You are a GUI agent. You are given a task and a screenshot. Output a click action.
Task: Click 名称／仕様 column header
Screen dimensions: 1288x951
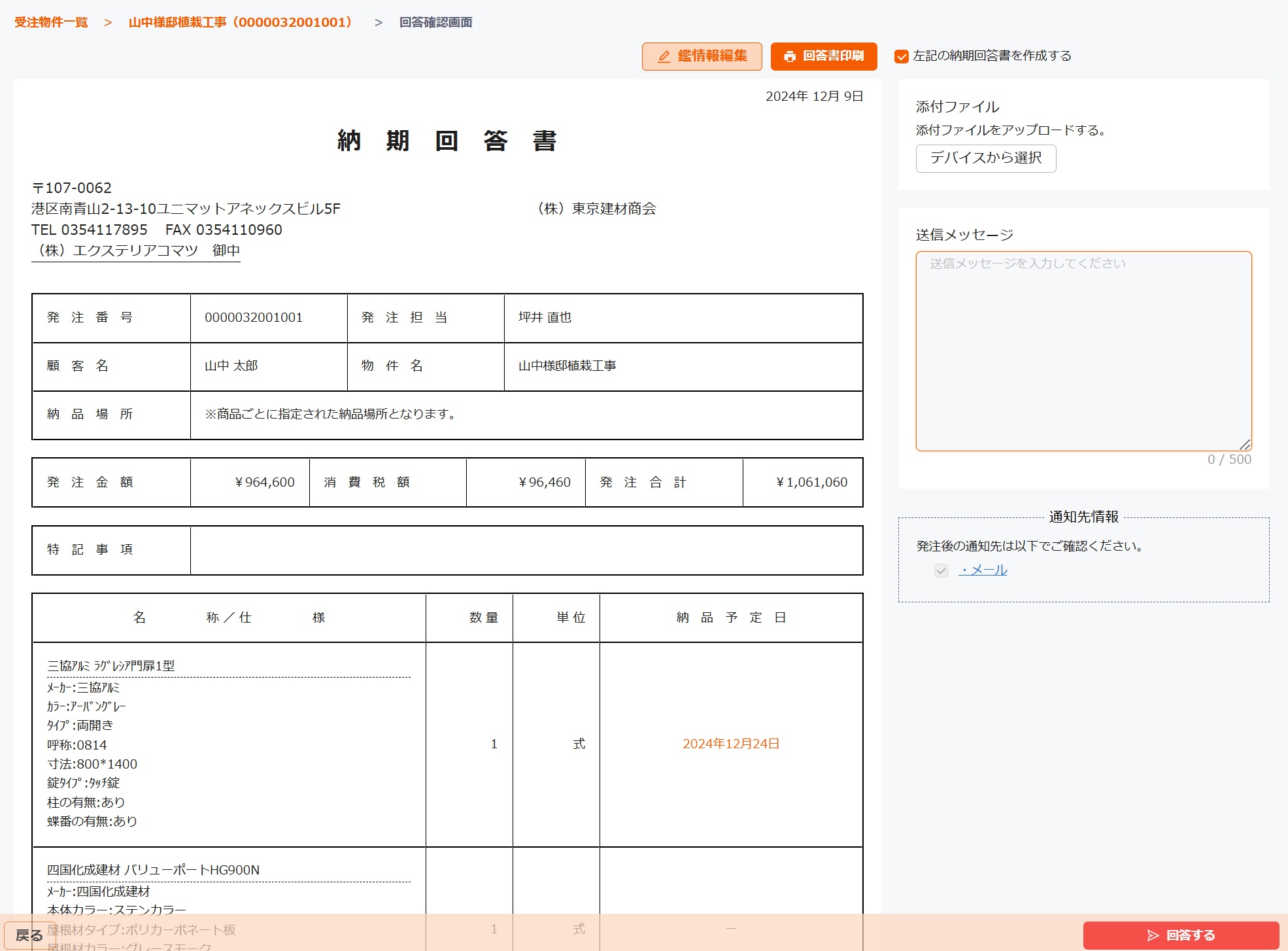229,618
